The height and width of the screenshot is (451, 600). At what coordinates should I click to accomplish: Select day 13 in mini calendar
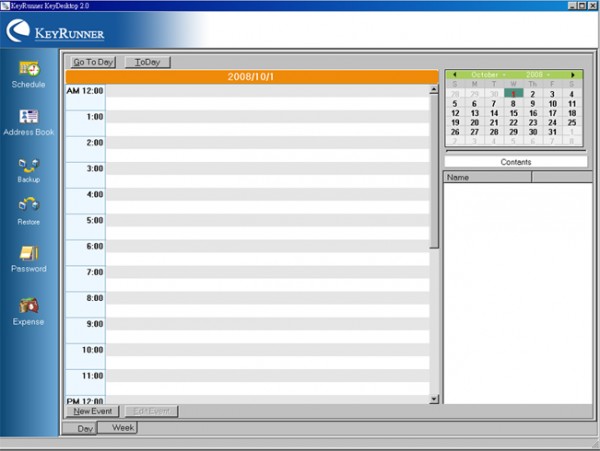pos(474,113)
